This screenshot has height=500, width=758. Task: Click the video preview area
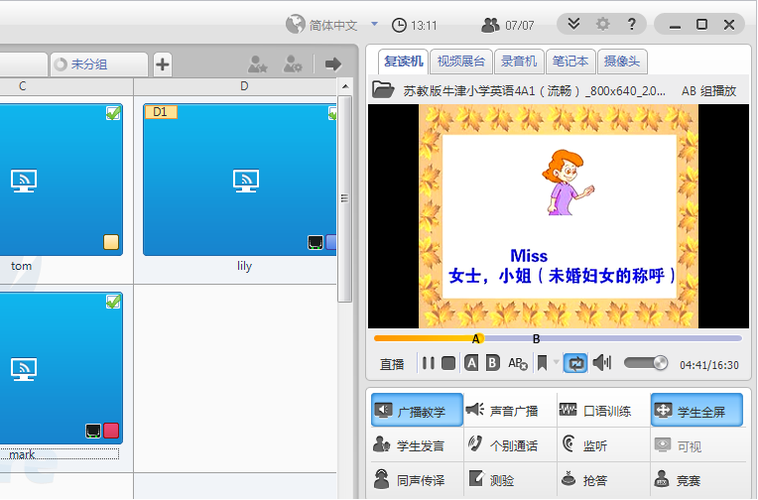pyautogui.click(x=558, y=216)
